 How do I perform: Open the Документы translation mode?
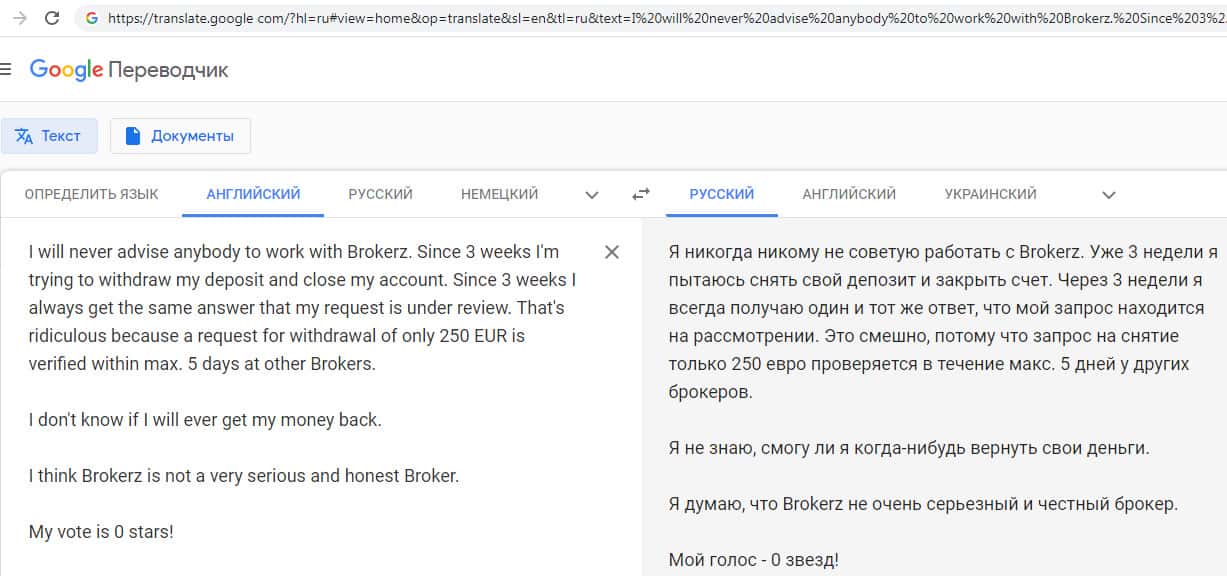point(180,136)
